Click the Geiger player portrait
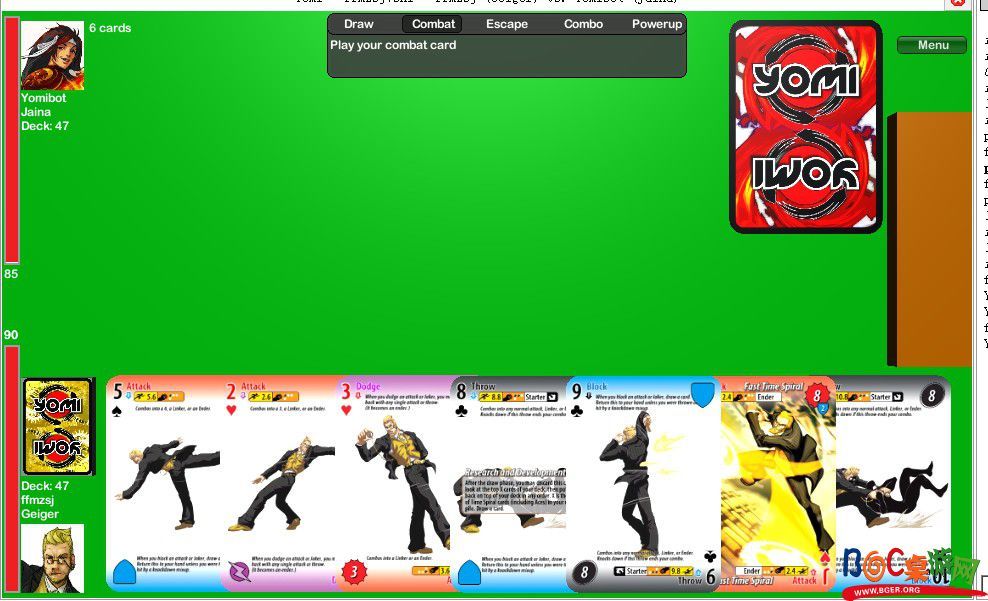The image size is (988, 601). coord(52,559)
